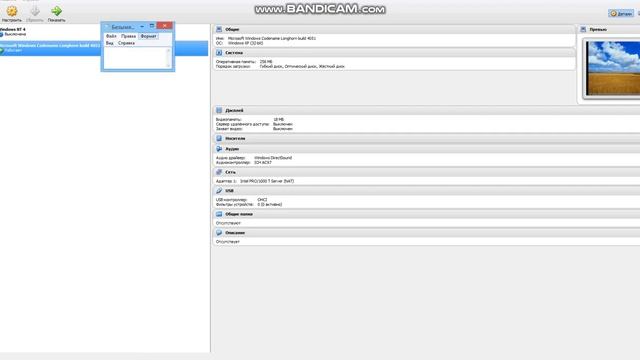Click the Longhorn VM preview thumbnail
This screenshot has width=640, height=360.
click(x=613, y=68)
